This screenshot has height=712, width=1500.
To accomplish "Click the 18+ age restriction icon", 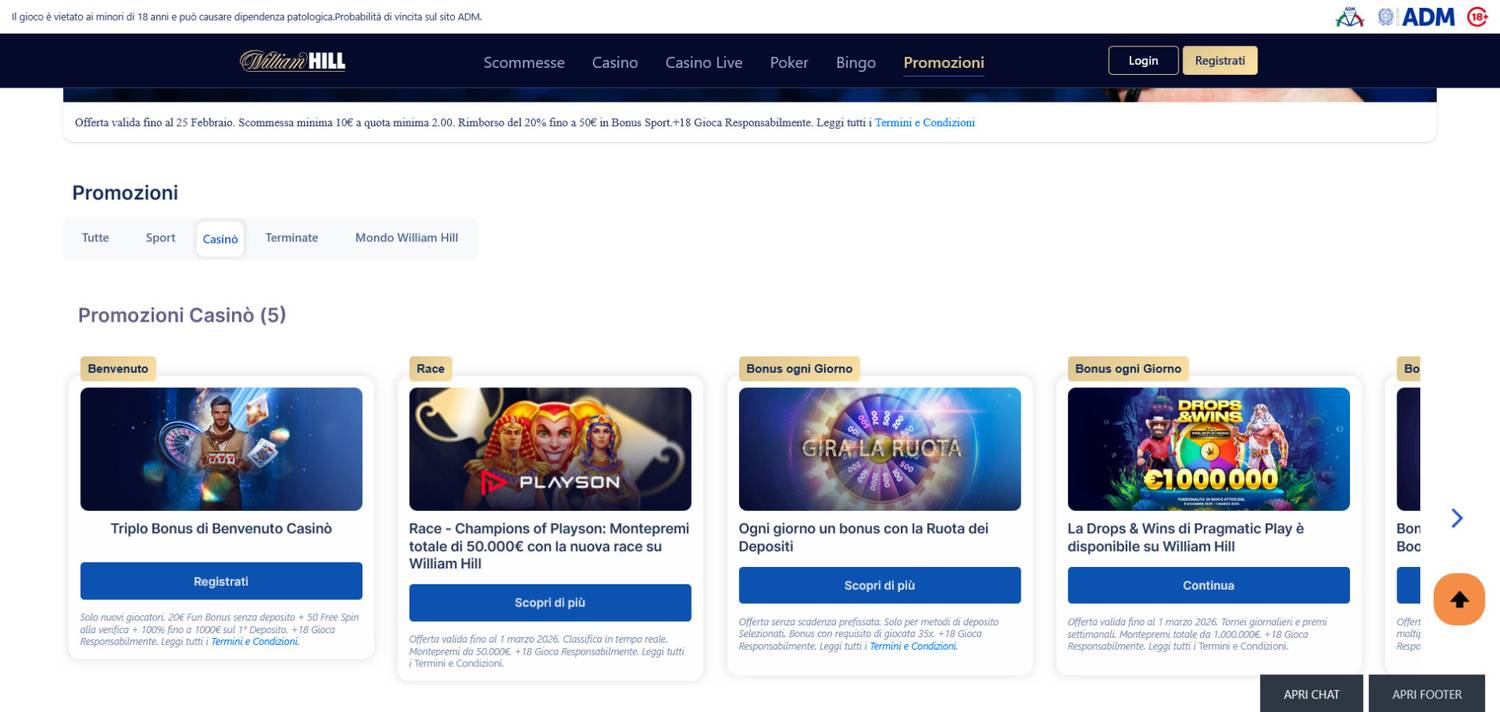I will (1478, 16).
